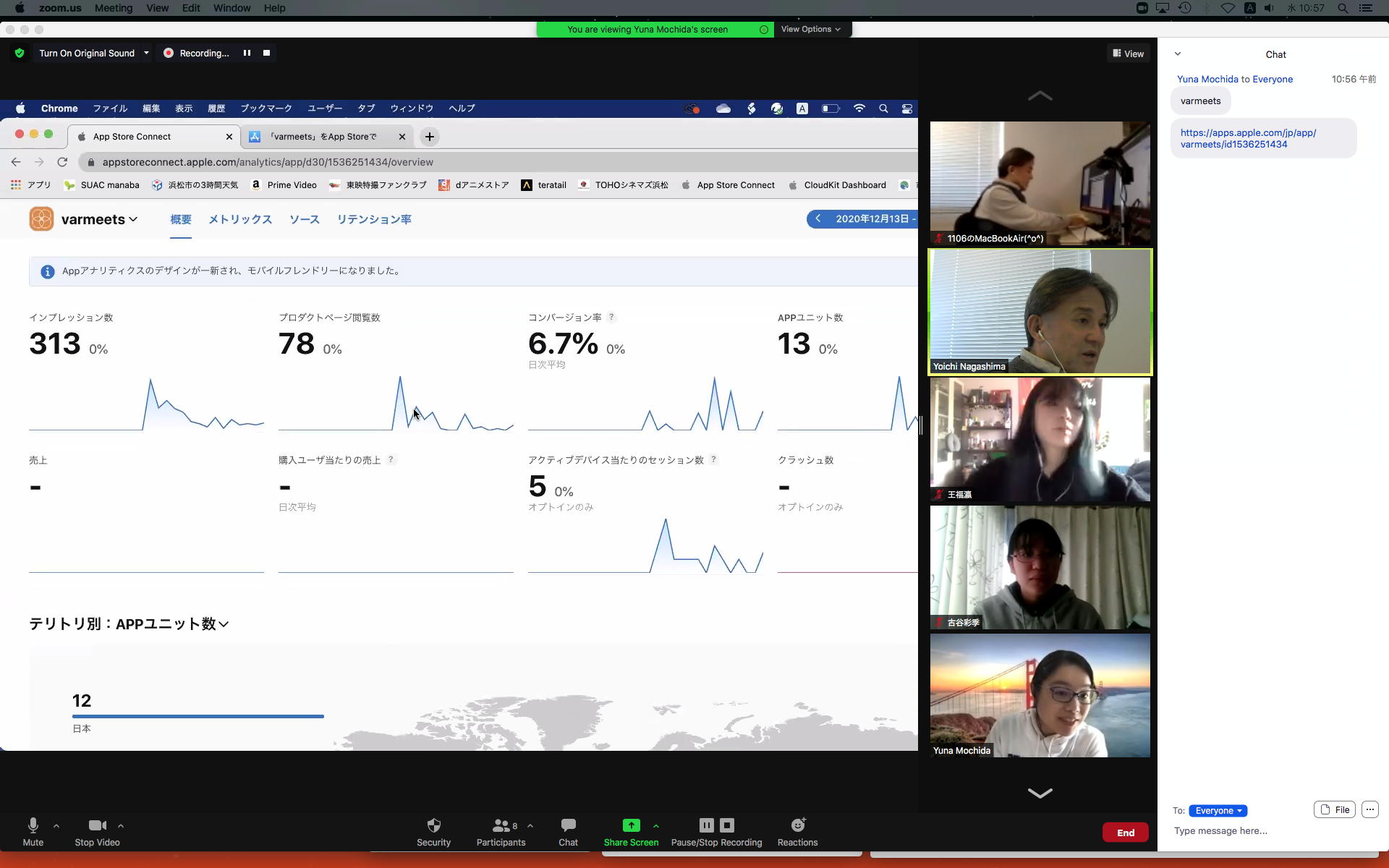Expand the Everyone recipient dropdown in chat
The height and width of the screenshot is (868, 1389).
(1218, 810)
